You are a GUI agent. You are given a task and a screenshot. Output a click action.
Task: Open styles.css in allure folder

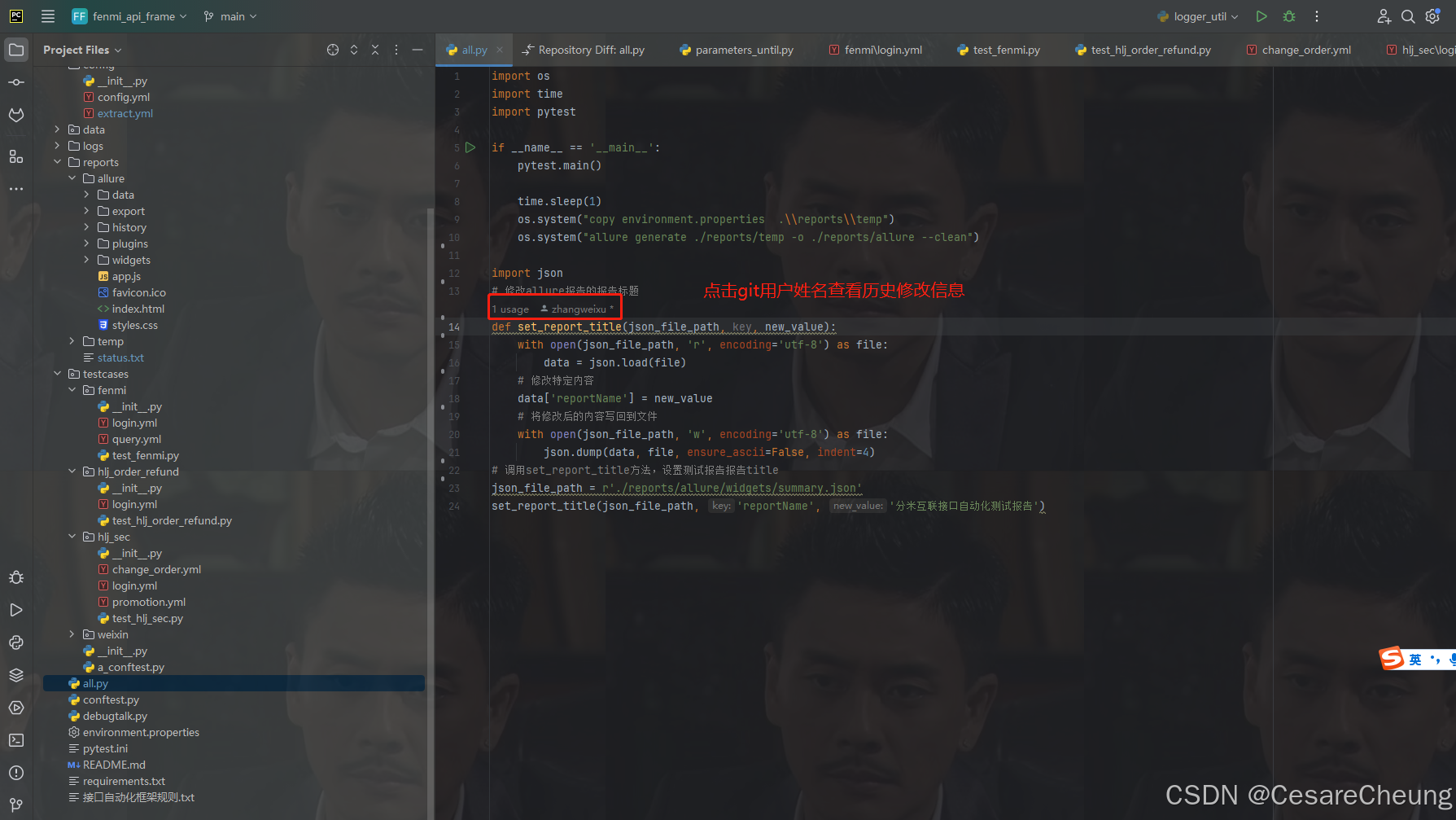pyautogui.click(x=134, y=325)
